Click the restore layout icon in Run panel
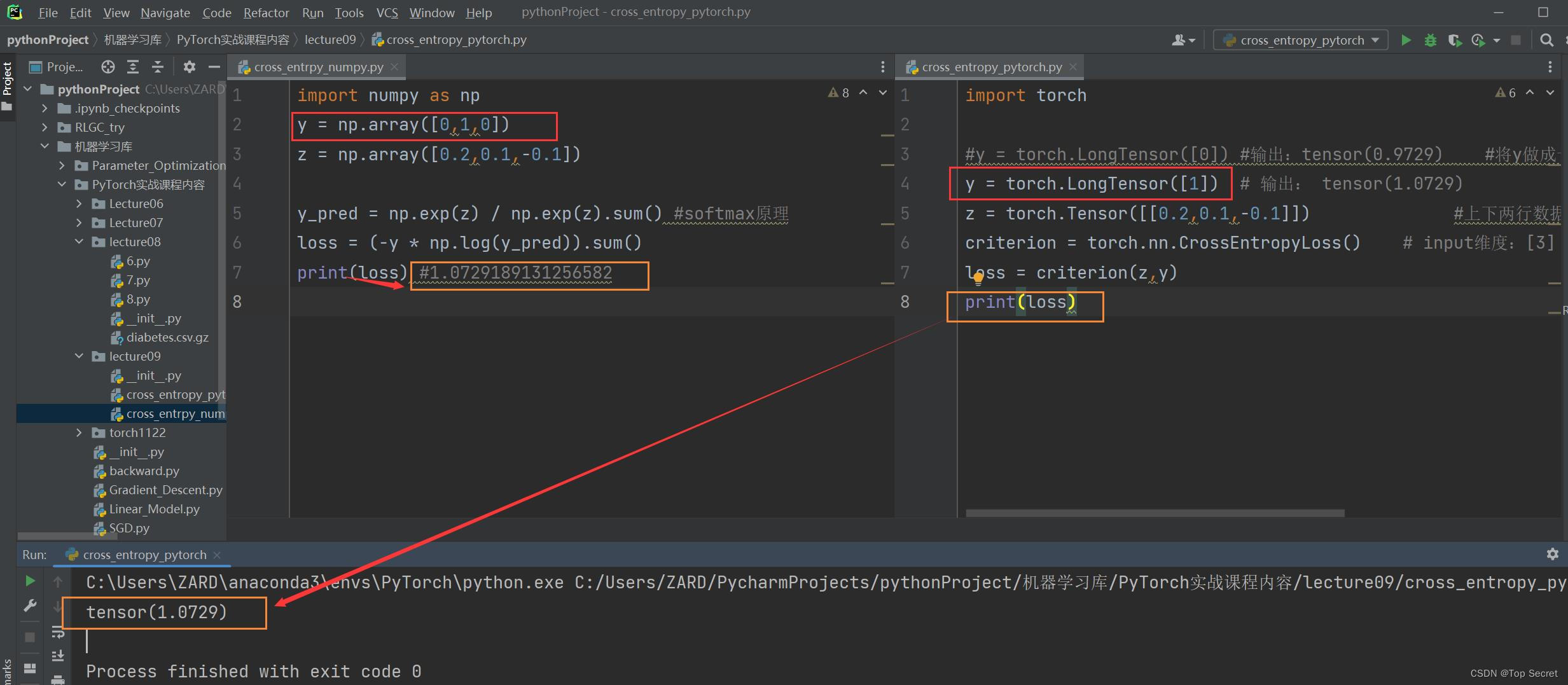1568x685 pixels. (29, 668)
